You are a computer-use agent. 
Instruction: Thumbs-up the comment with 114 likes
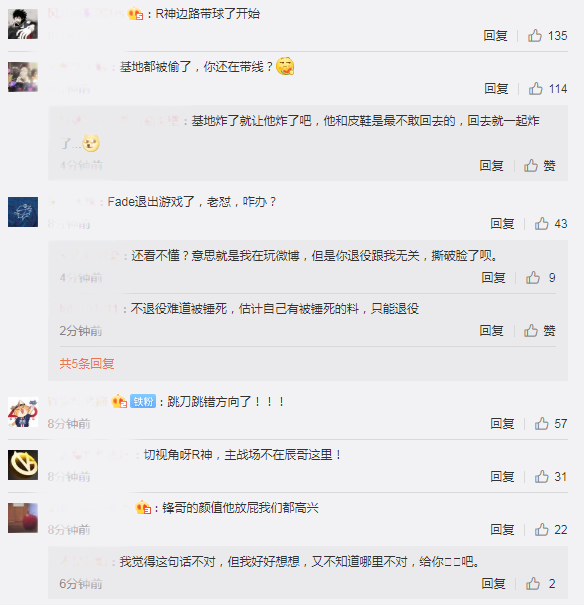click(x=548, y=89)
